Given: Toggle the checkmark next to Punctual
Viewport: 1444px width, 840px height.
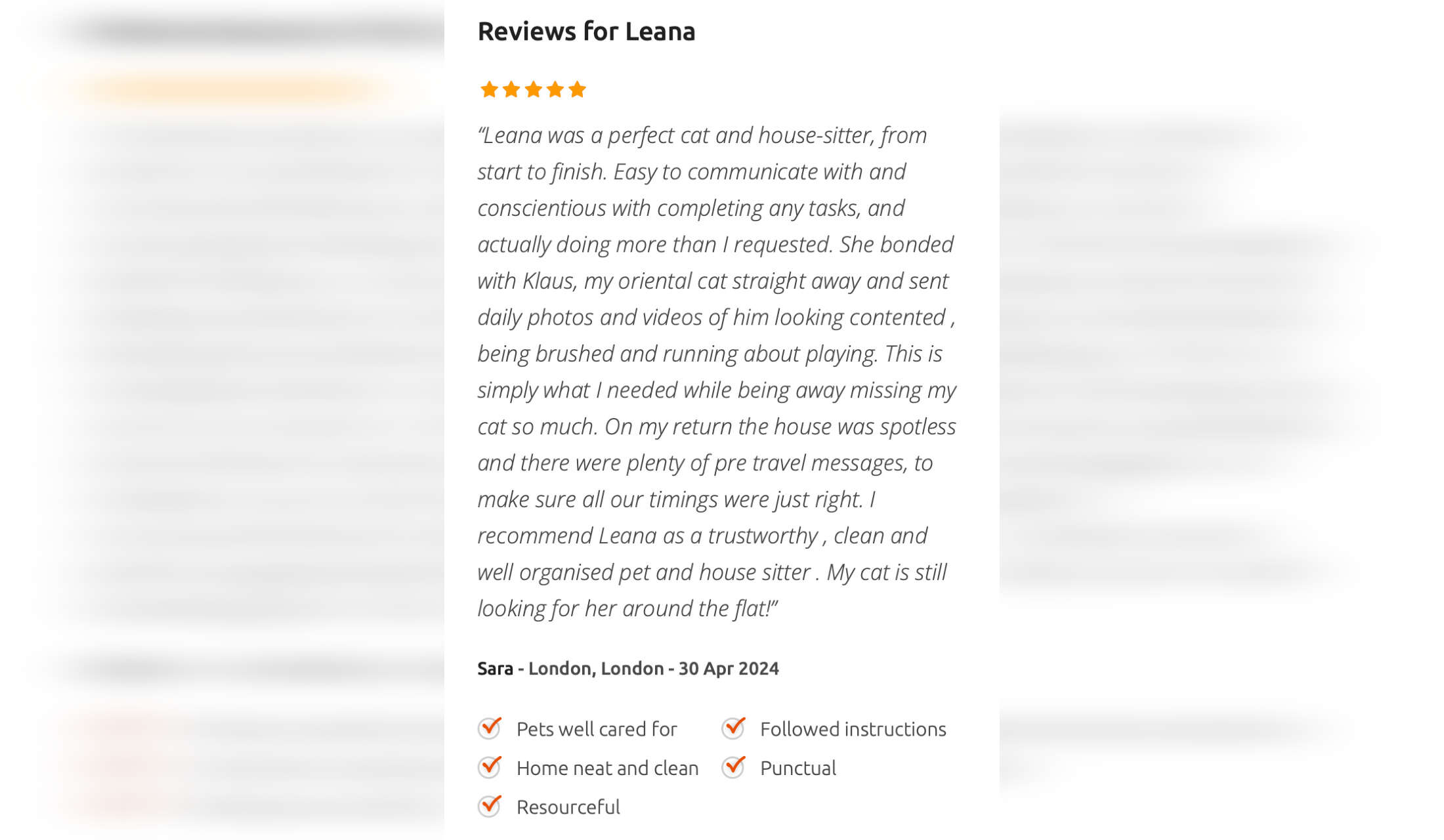Looking at the screenshot, I should [x=733, y=766].
